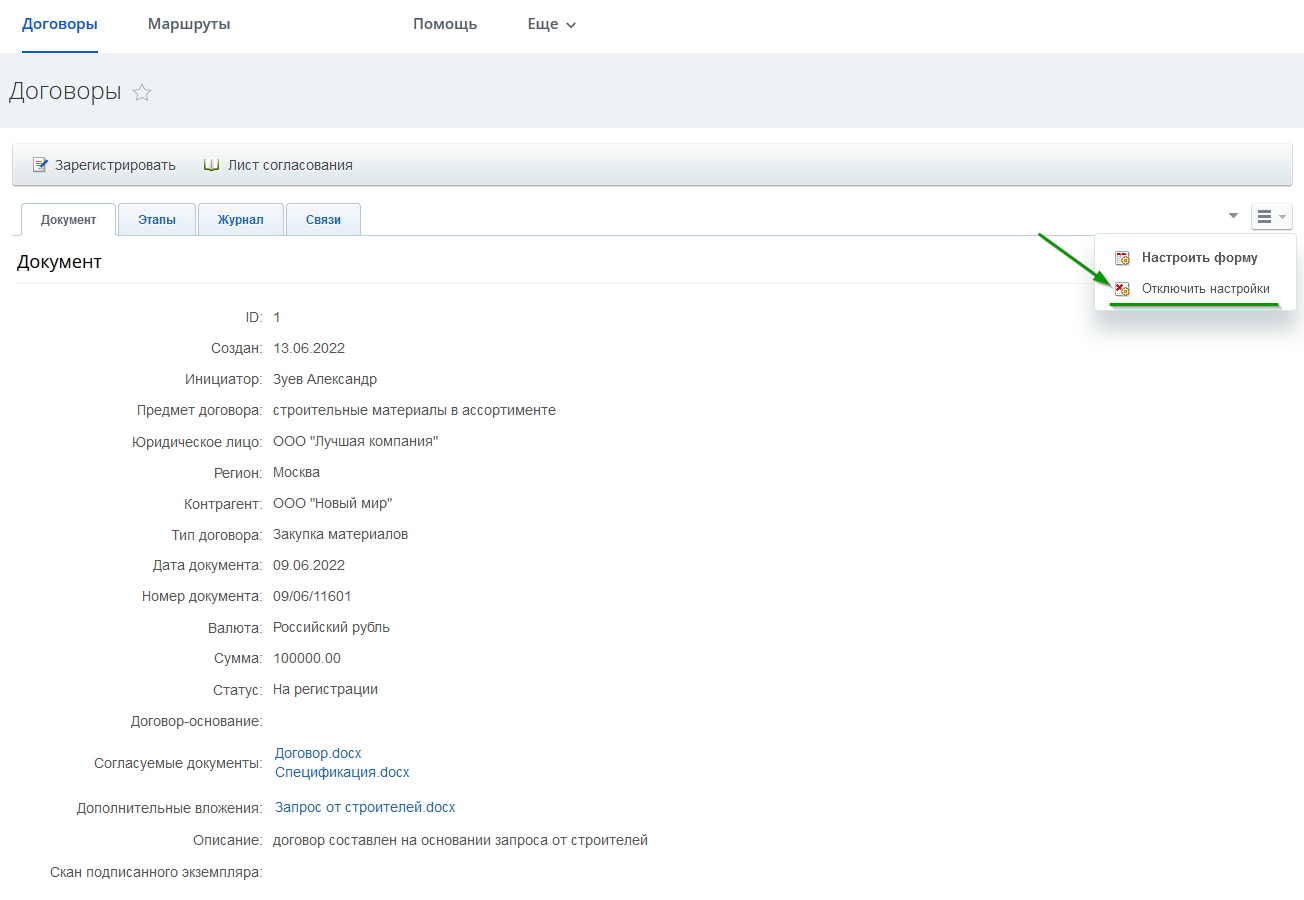Click the favorite star next to Договоры
The width and height of the screenshot is (1304, 900).
pyautogui.click(x=142, y=93)
